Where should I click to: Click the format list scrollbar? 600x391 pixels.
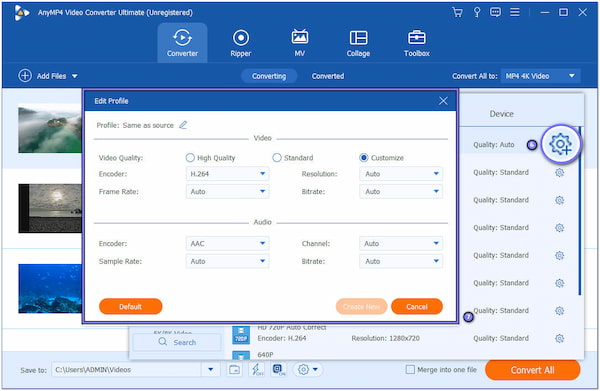[580, 211]
